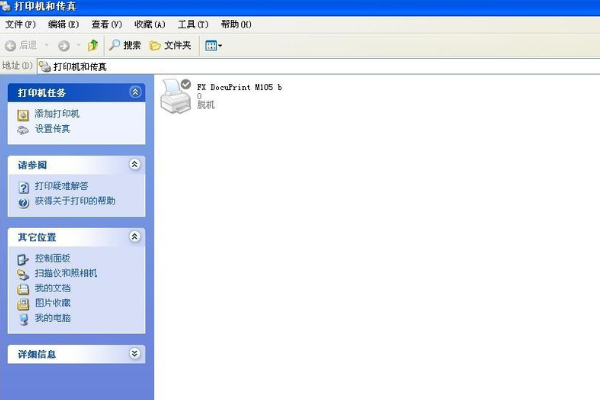Viewport: 600px width, 400px height.
Task: Click the print troubleshooter question icon
Action: (23, 188)
